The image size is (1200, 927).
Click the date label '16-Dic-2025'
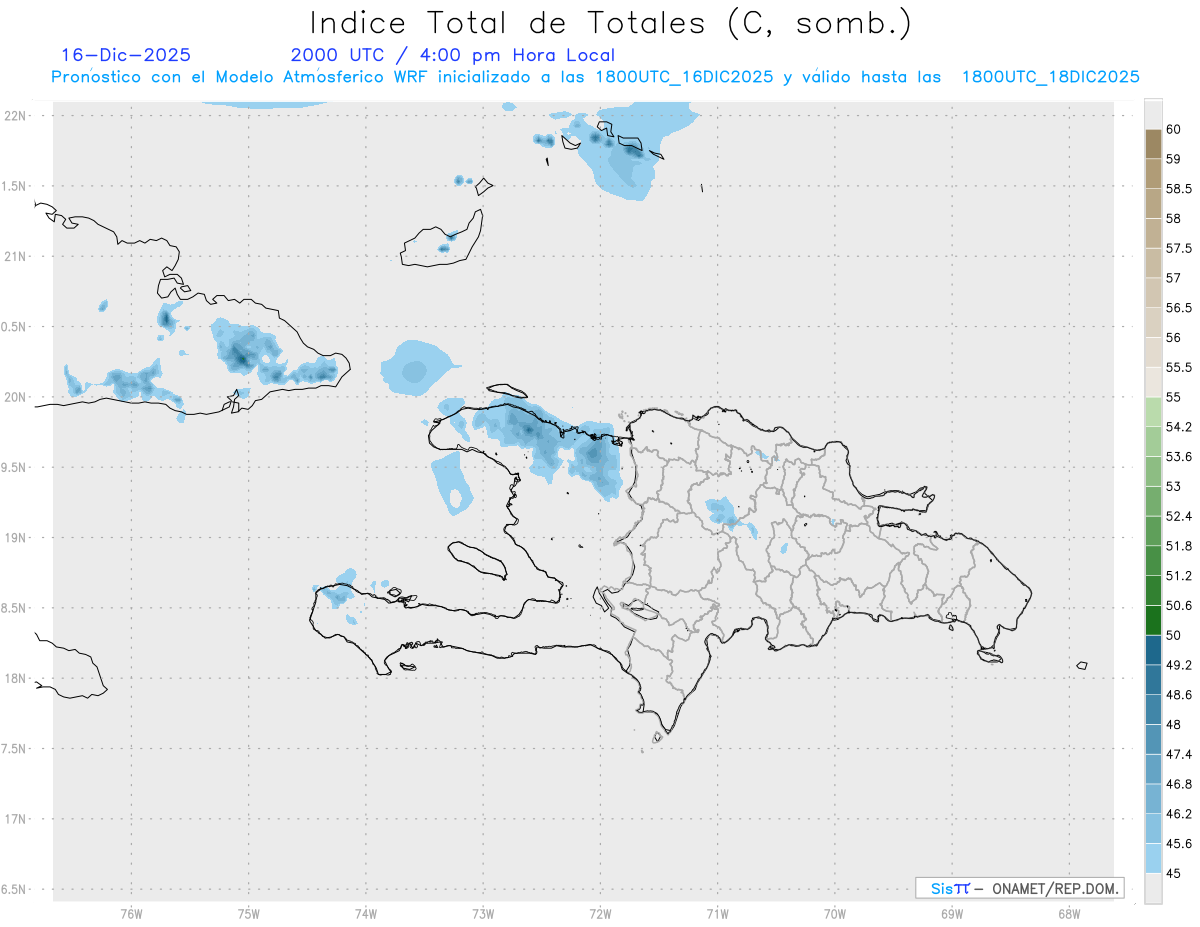[x=126, y=56]
